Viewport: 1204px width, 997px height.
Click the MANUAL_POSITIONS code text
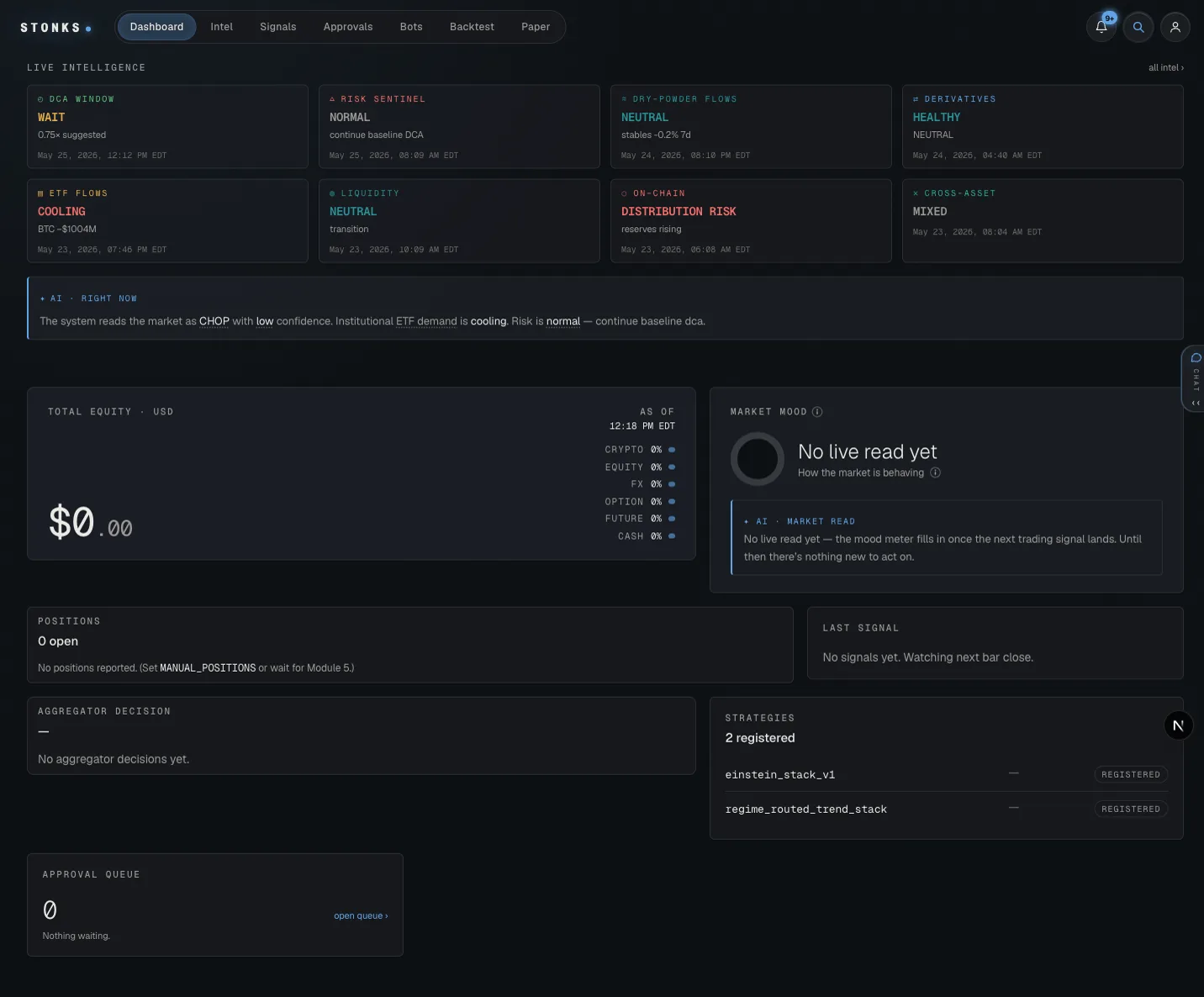(208, 667)
